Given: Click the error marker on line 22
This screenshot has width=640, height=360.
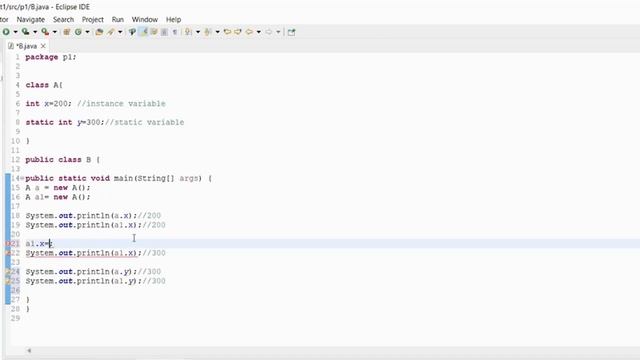Looking at the screenshot, I should pos(8,253).
